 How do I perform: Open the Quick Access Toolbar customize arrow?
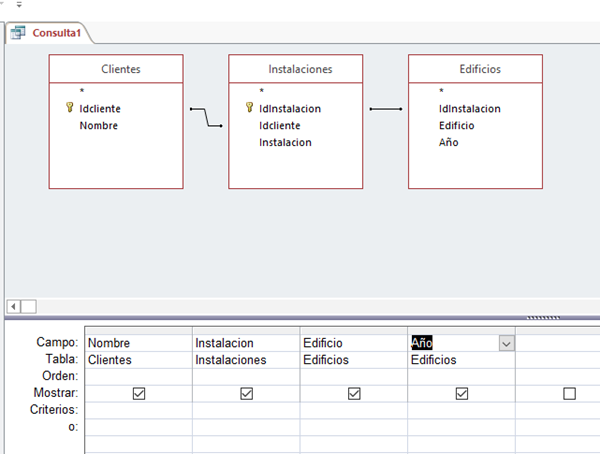point(19,5)
